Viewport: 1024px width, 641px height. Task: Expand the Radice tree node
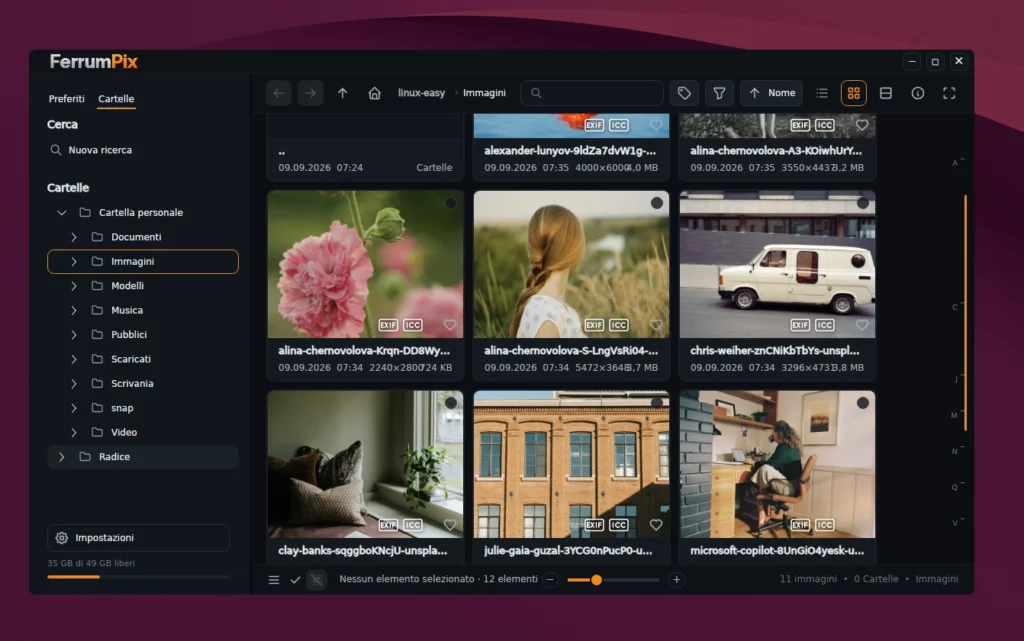click(61, 457)
